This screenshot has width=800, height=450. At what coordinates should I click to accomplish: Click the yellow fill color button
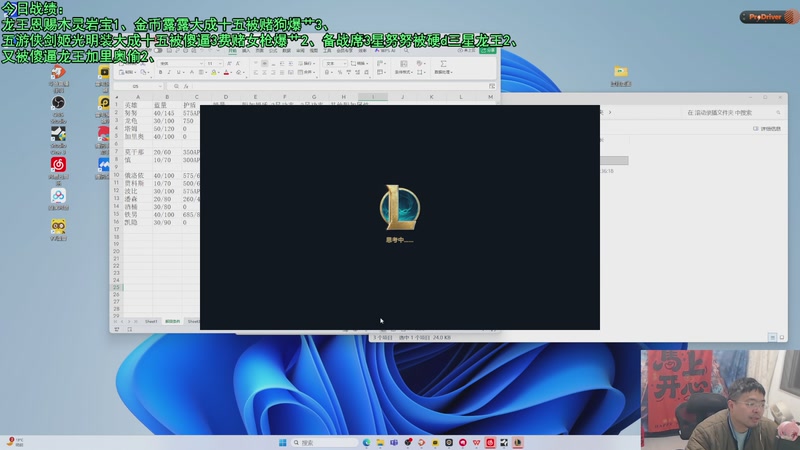pyautogui.click(x=214, y=72)
